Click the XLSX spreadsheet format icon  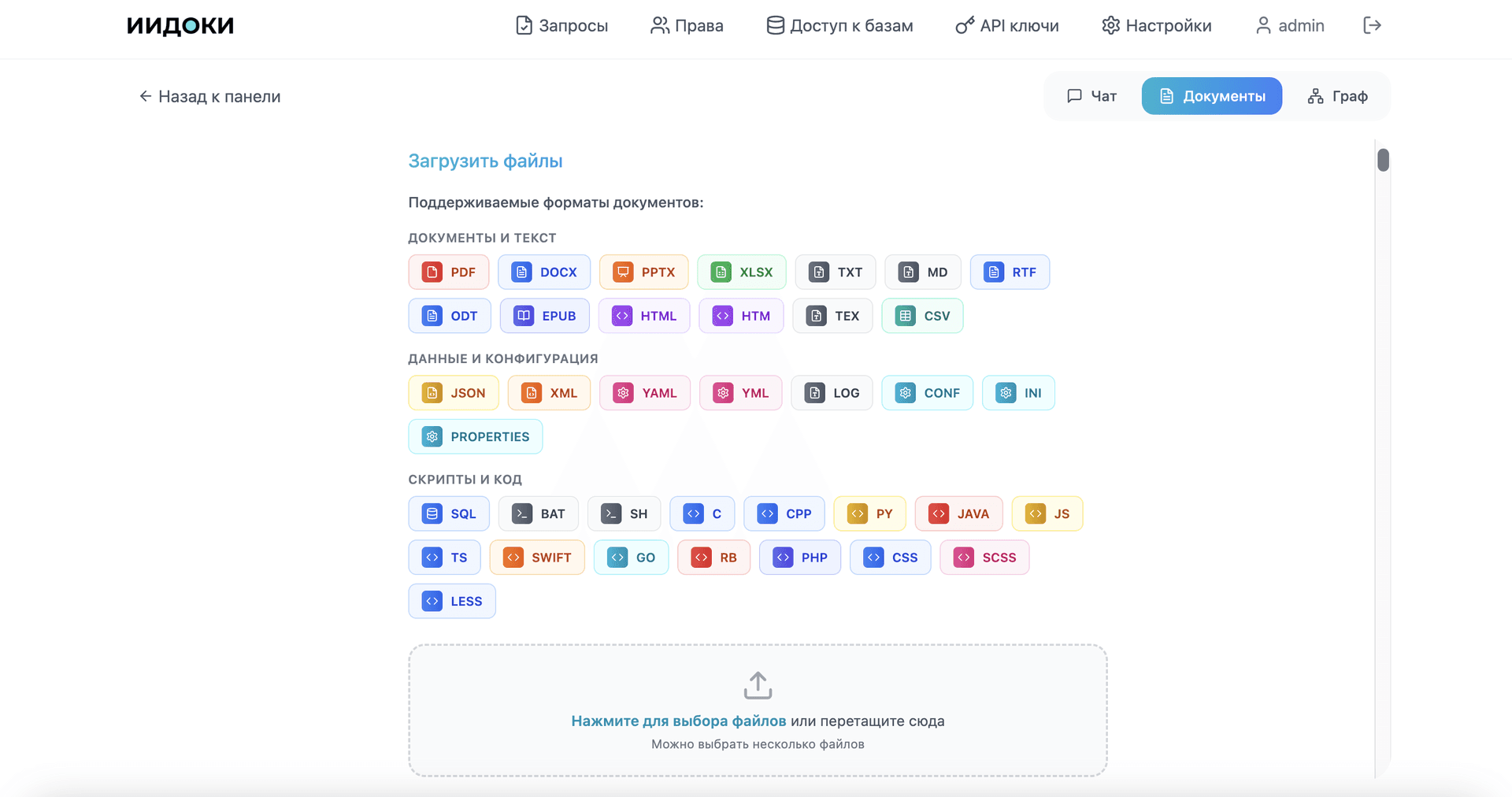tap(721, 272)
